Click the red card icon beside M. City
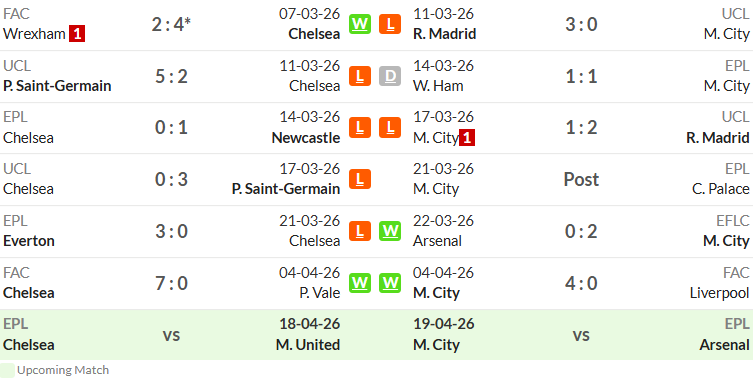Image resolution: width=753 pixels, height=385 pixels. (x=467, y=138)
